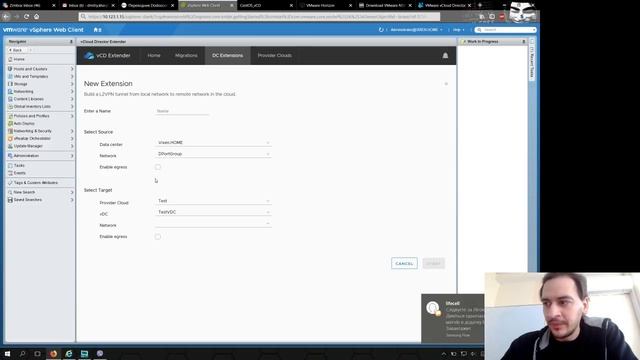Click the browser address bar

[260, 16]
